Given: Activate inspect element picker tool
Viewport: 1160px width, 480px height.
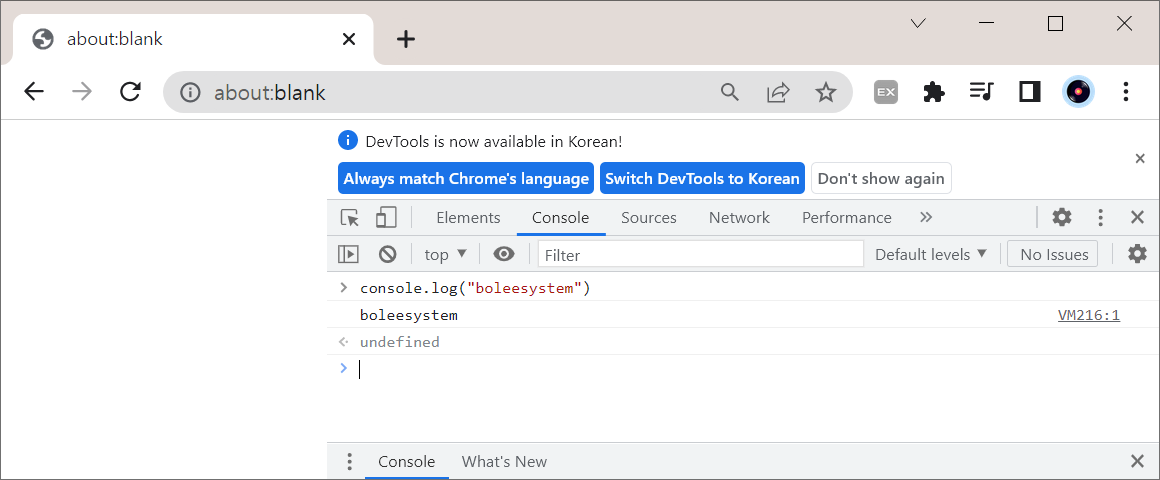Looking at the screenshot, I should (x=350, y=217).
